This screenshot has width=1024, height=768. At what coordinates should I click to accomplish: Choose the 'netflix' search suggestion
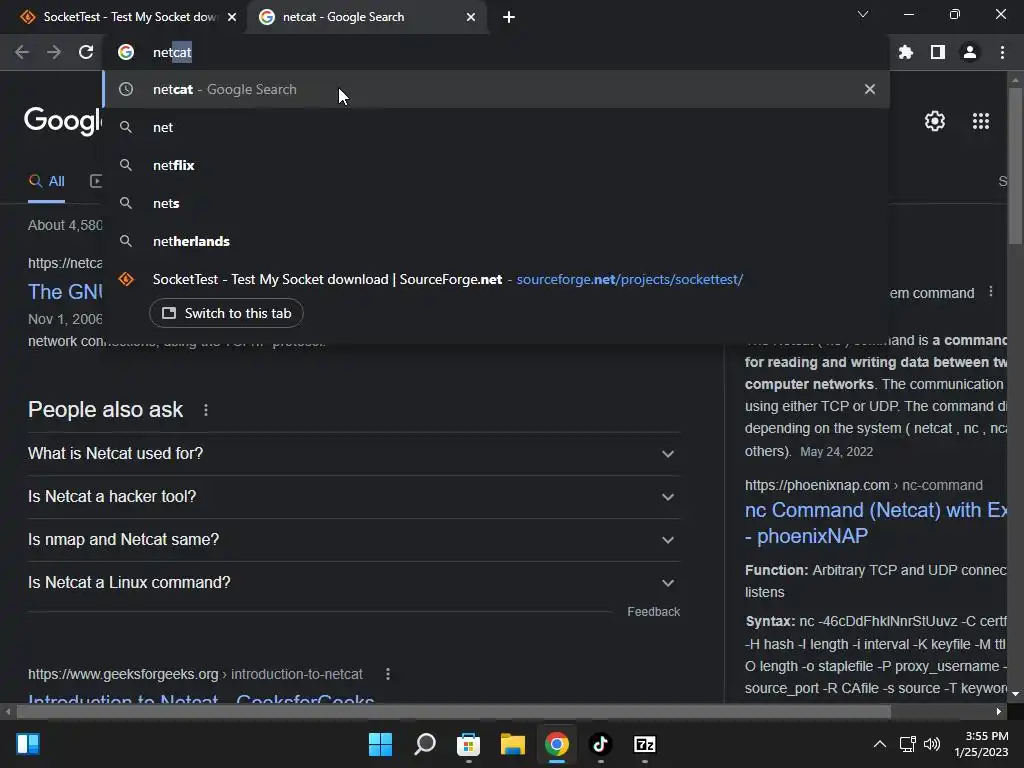point(496,165)
